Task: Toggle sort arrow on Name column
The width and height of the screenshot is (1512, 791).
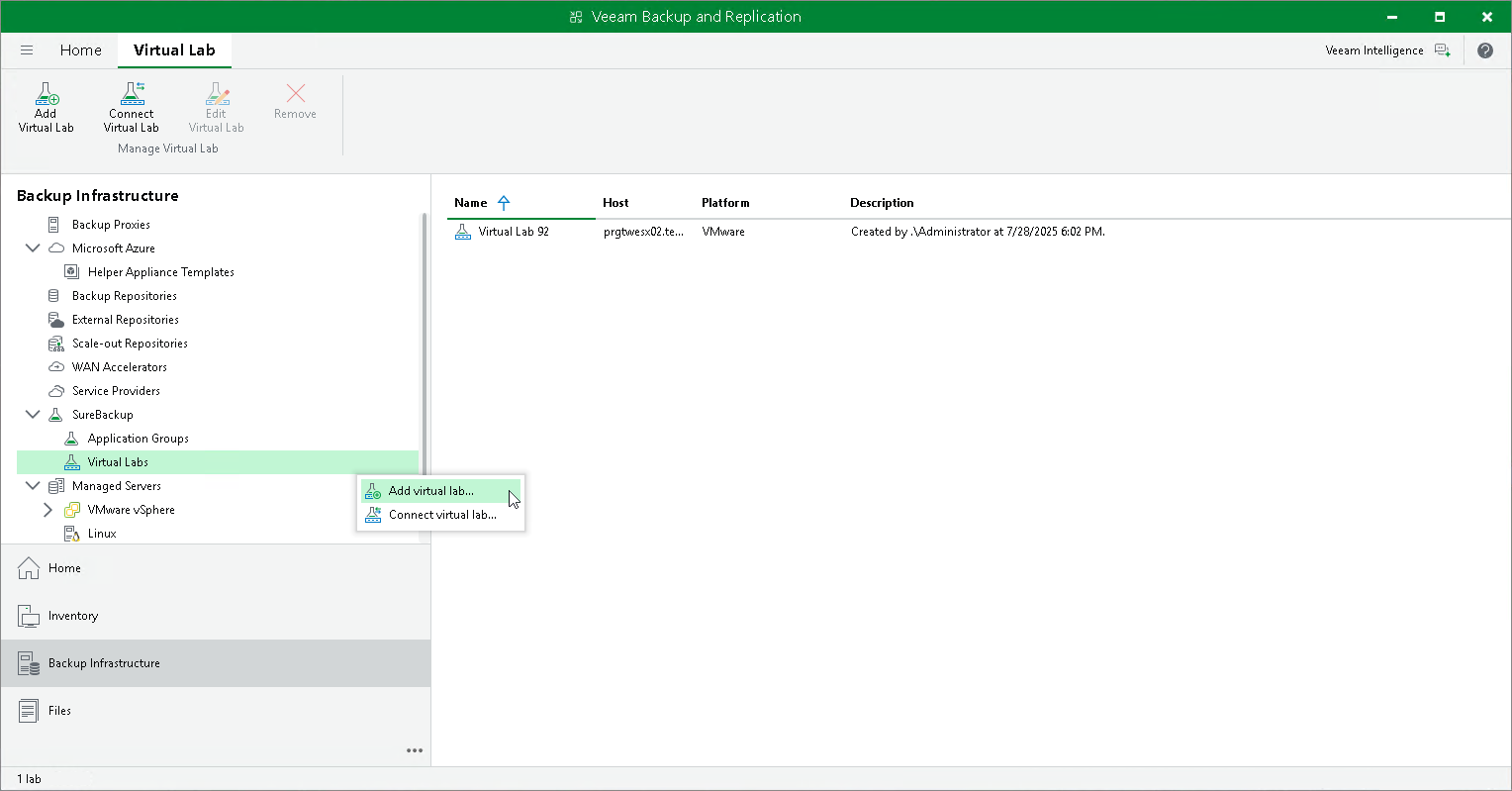Action: click(x=504, y=203)
